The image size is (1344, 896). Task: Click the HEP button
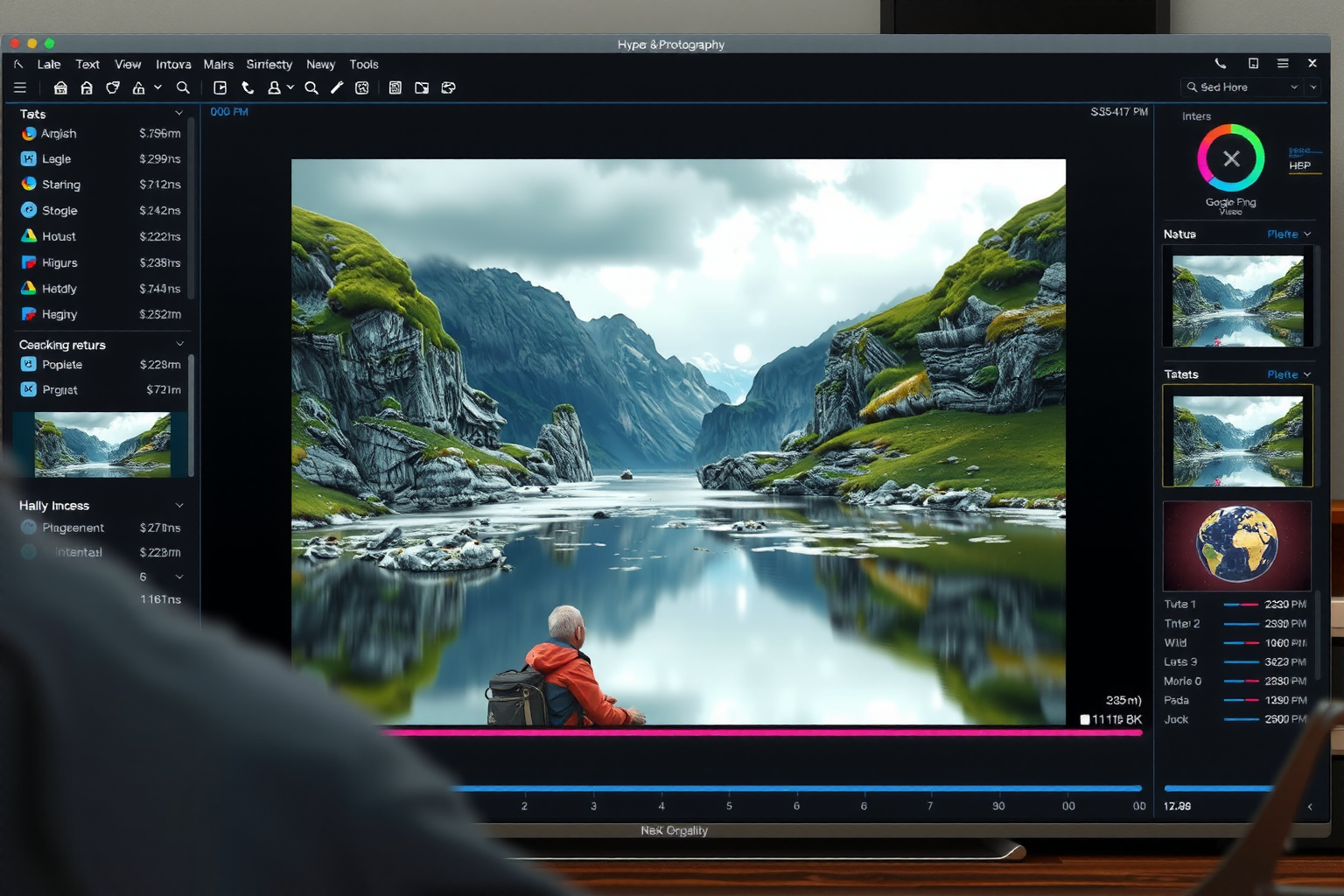coord(1300,165)
